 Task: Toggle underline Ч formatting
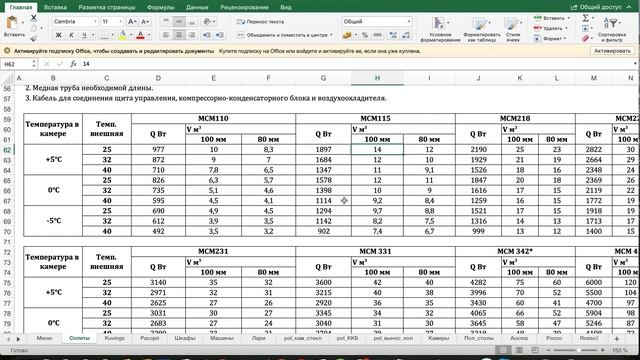click(x=84, y=35)
